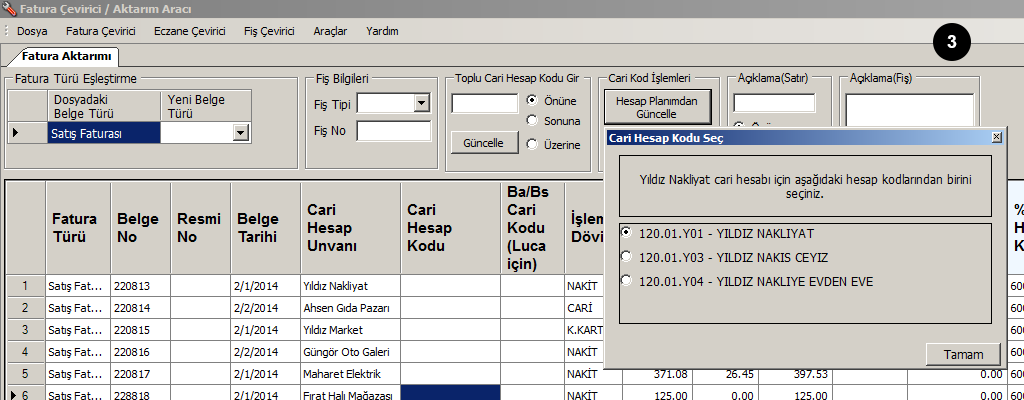This screenshot has height=400, width=1024.
Task: Expand the Yeni Belge Türü dropdown
Action: (240, 133)
